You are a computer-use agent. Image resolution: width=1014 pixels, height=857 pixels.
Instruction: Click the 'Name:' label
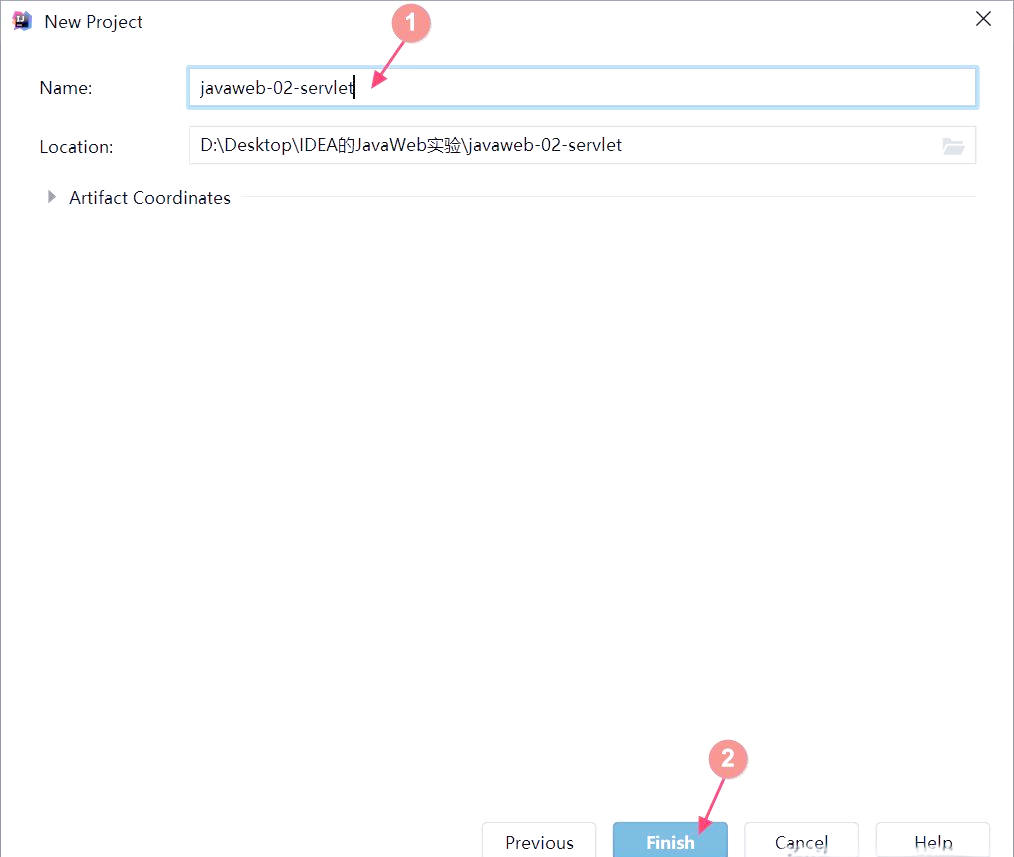point(66,88)
